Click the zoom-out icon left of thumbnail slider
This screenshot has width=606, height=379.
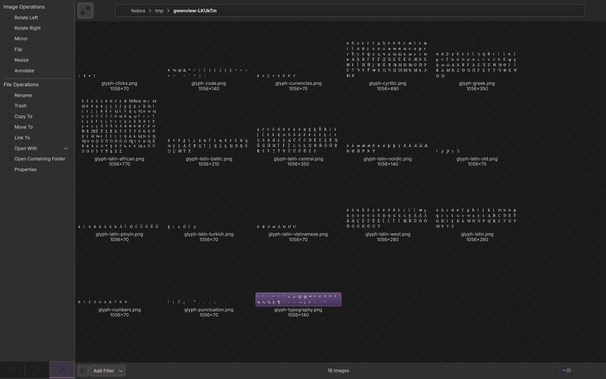click(556, 371)
